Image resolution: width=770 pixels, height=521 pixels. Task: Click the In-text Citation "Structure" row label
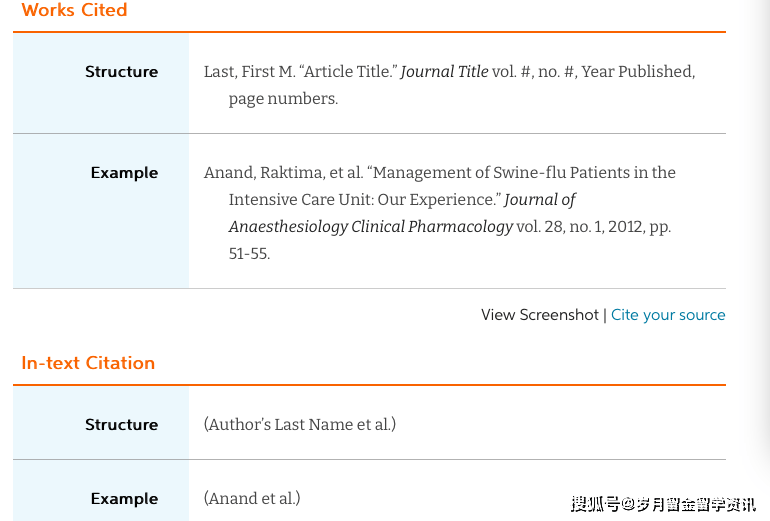coord(121,425)
